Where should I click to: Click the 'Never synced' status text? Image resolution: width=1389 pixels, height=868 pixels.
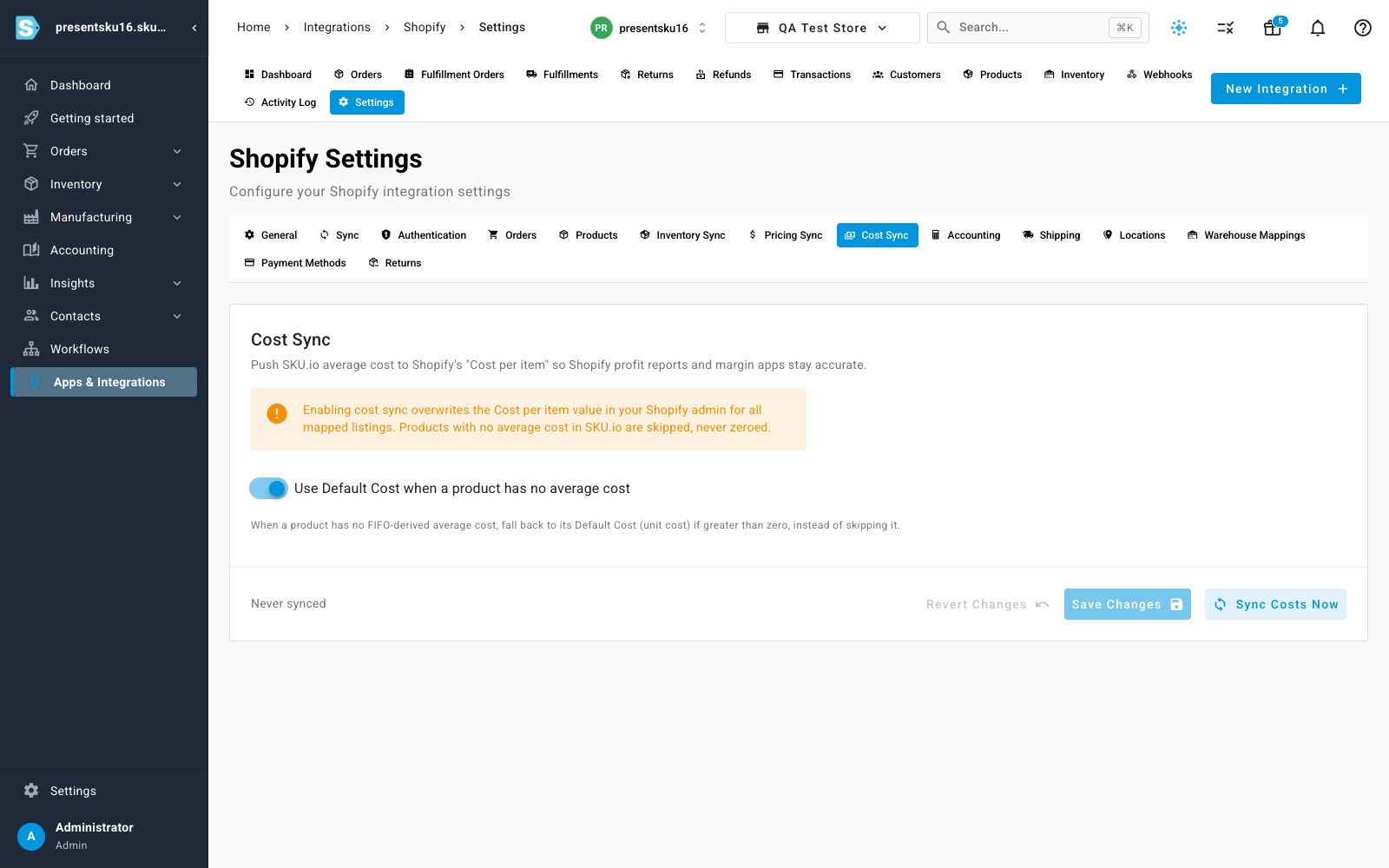coord(288,603)
